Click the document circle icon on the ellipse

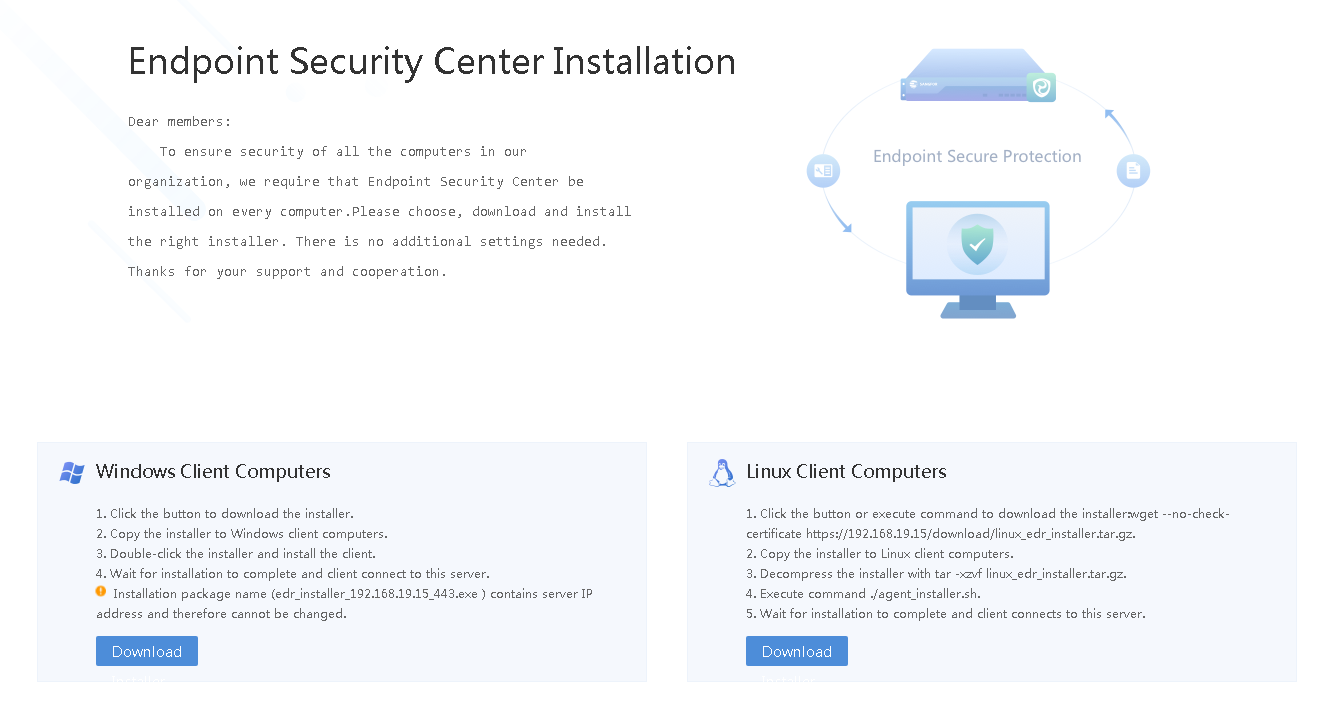(1133, 171)
